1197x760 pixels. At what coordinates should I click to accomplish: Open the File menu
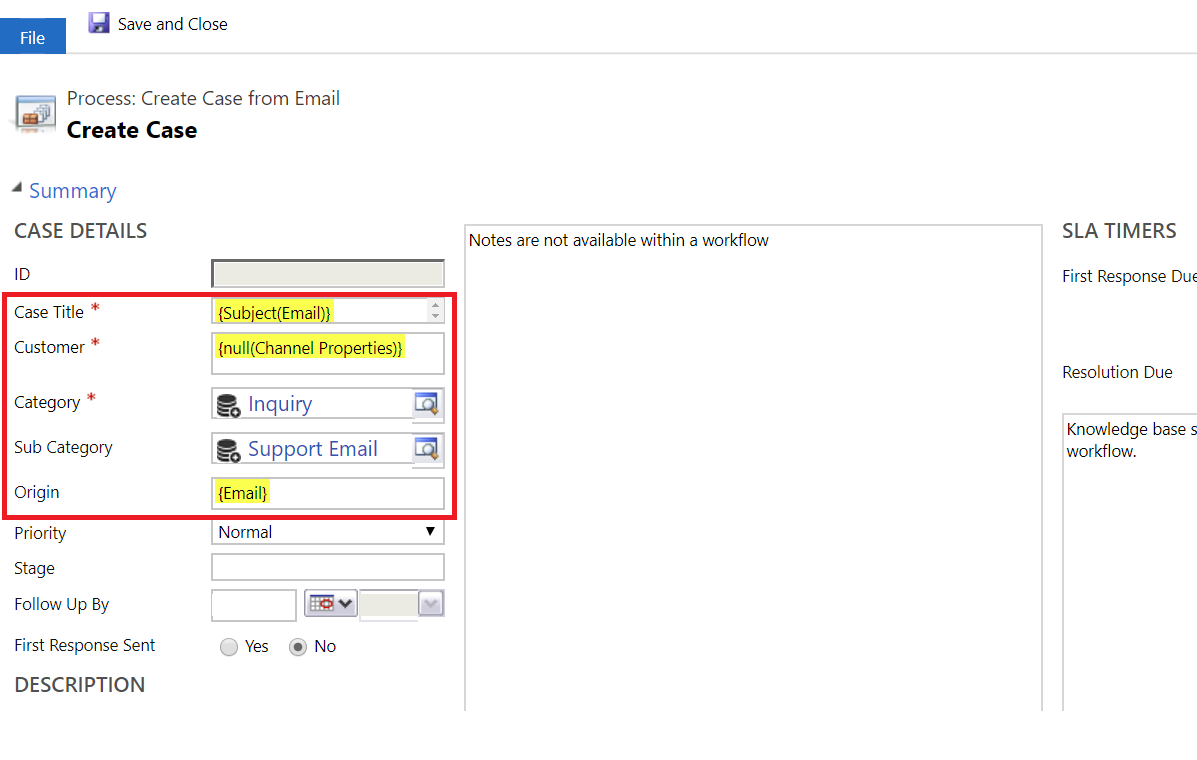32,37
